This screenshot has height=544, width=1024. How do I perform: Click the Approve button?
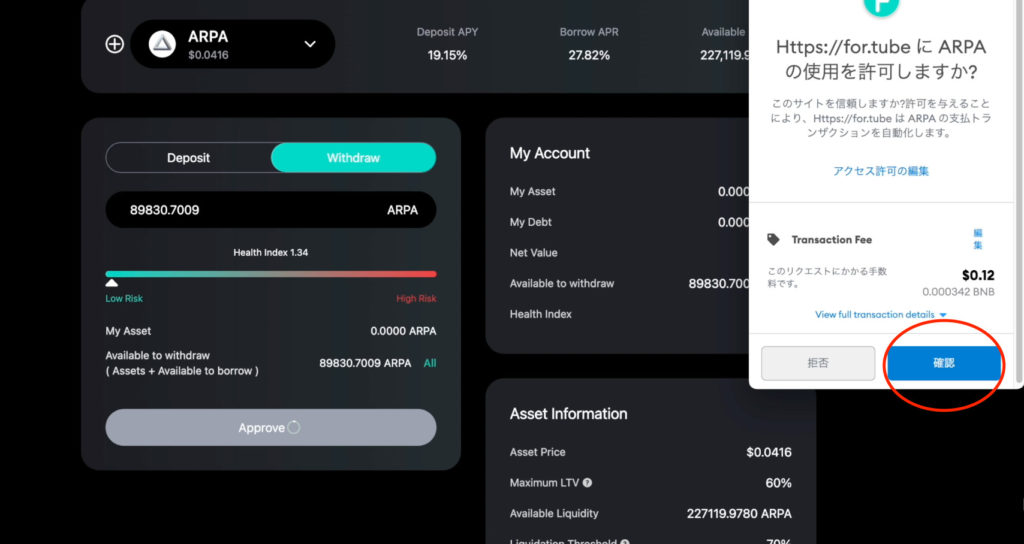click(x=270, y=428)
